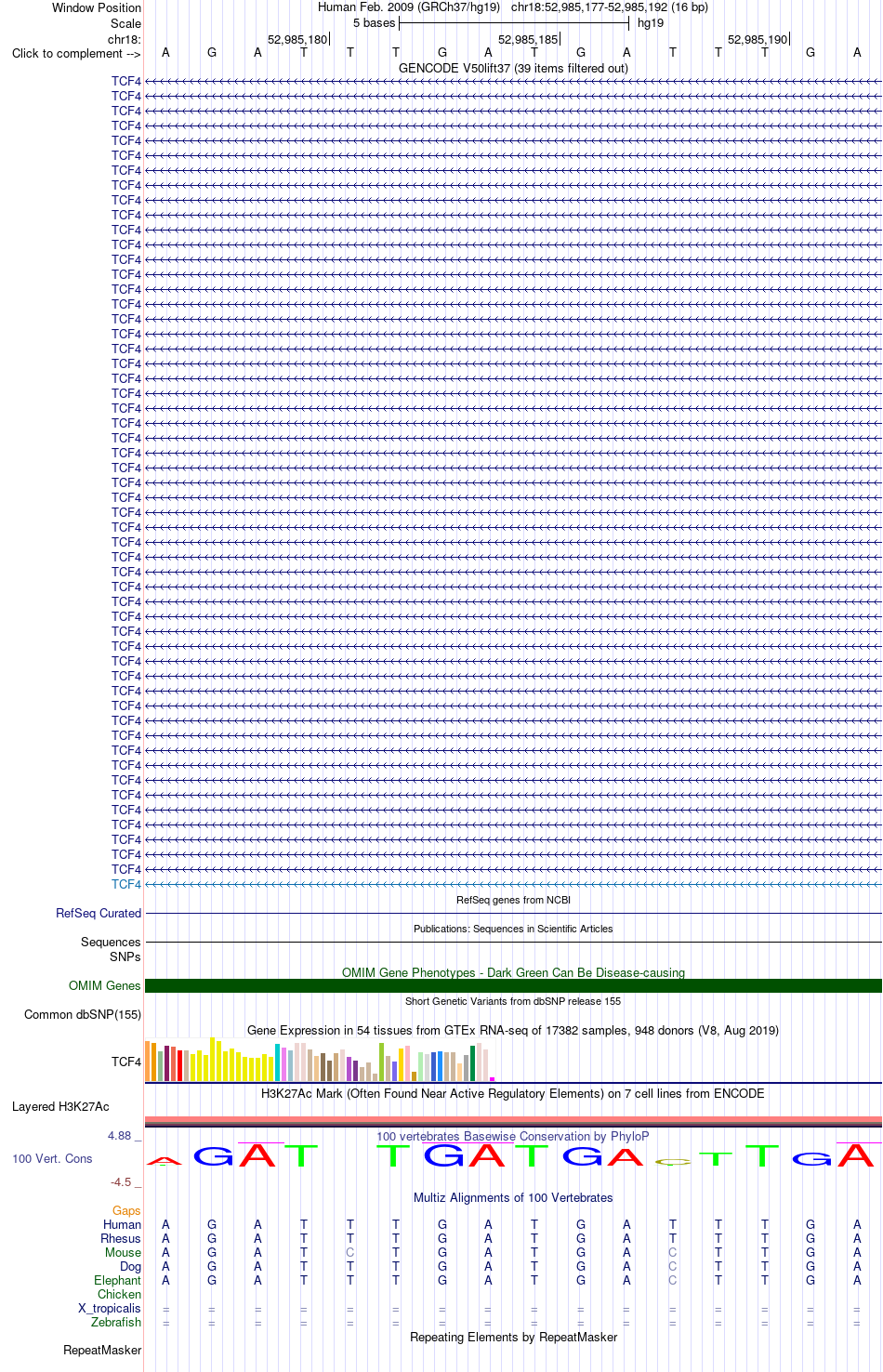883x1372 pixels.
Task: Click the gray C in Elephant row
Action: click(x=673, y=1280)
